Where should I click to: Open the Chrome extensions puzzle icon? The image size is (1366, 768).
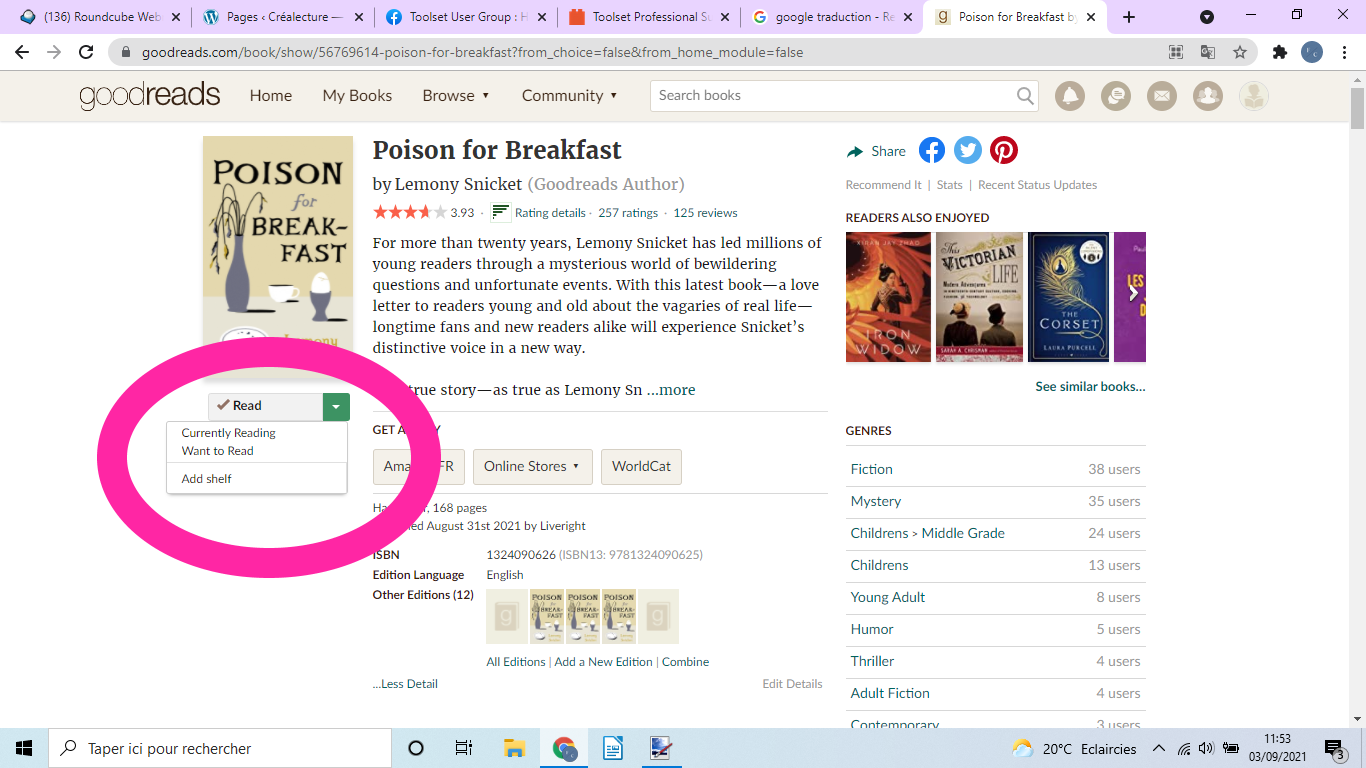1280,52
